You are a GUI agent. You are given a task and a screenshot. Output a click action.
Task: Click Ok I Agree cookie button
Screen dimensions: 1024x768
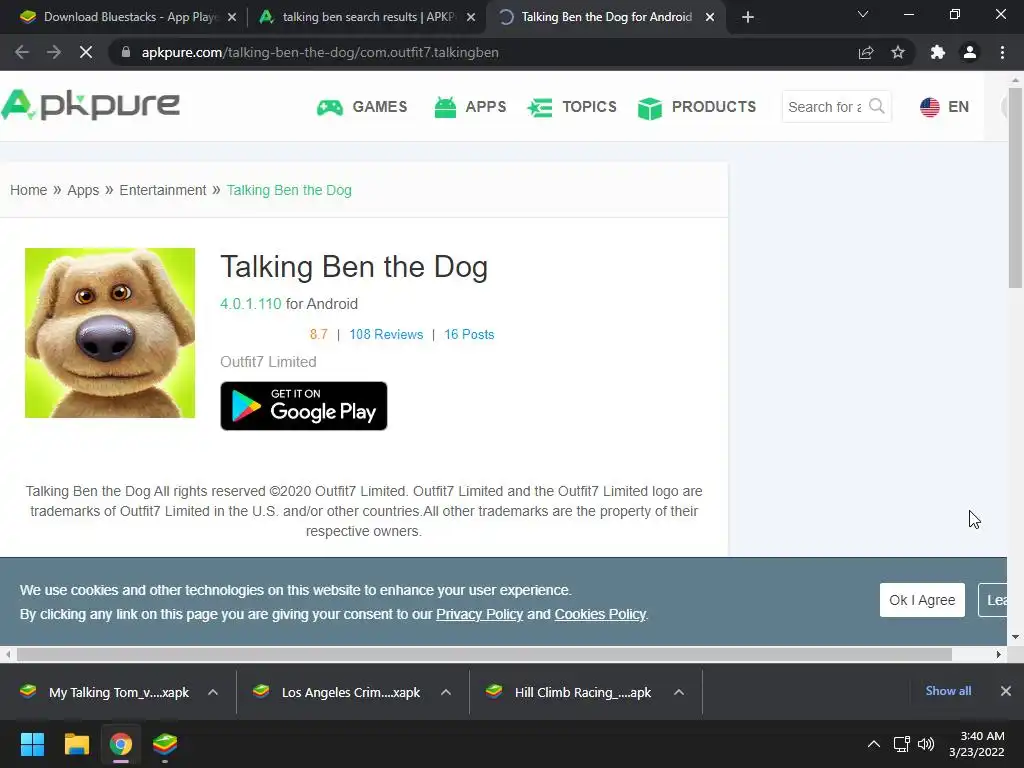pyautogui.click(x=922, y=600)
